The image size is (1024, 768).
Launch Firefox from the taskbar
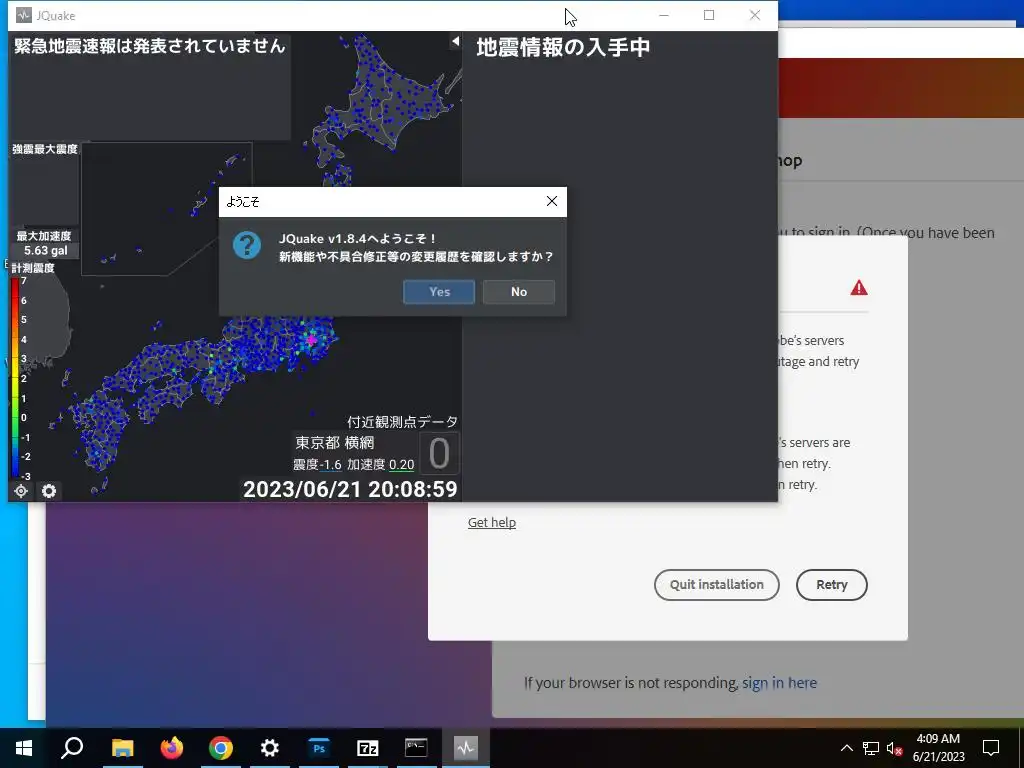172,748
